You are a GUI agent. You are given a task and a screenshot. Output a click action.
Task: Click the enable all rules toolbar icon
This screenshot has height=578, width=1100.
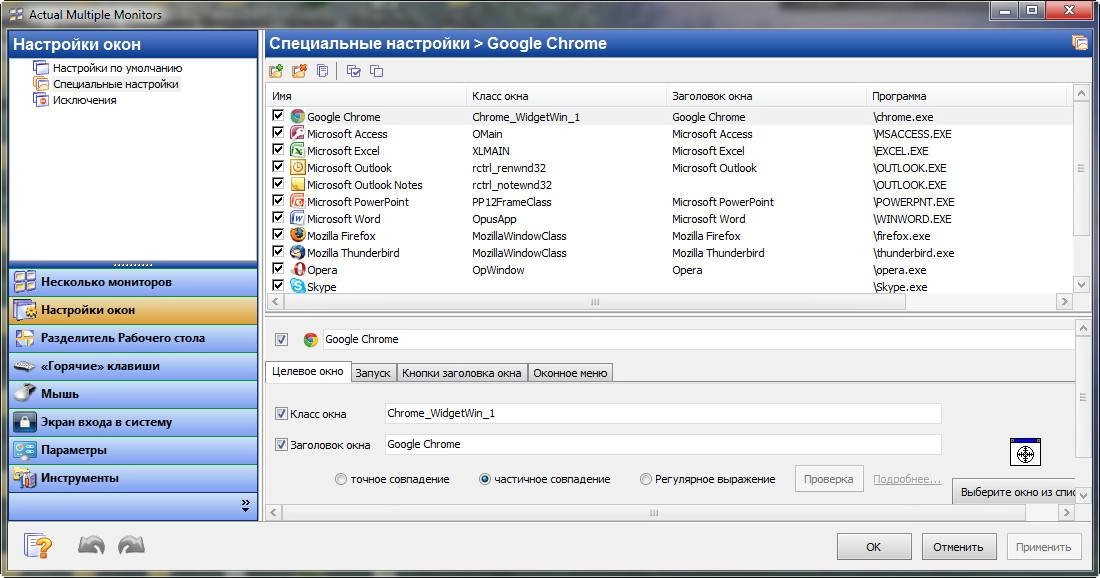354,71
